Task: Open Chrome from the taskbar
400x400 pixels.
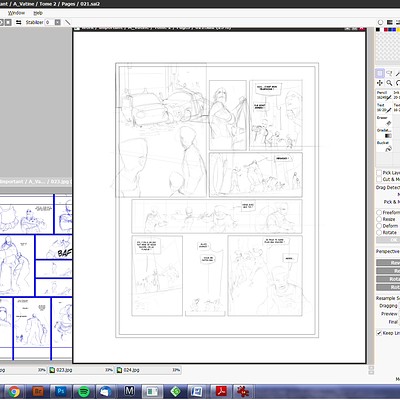Action: 14,391
